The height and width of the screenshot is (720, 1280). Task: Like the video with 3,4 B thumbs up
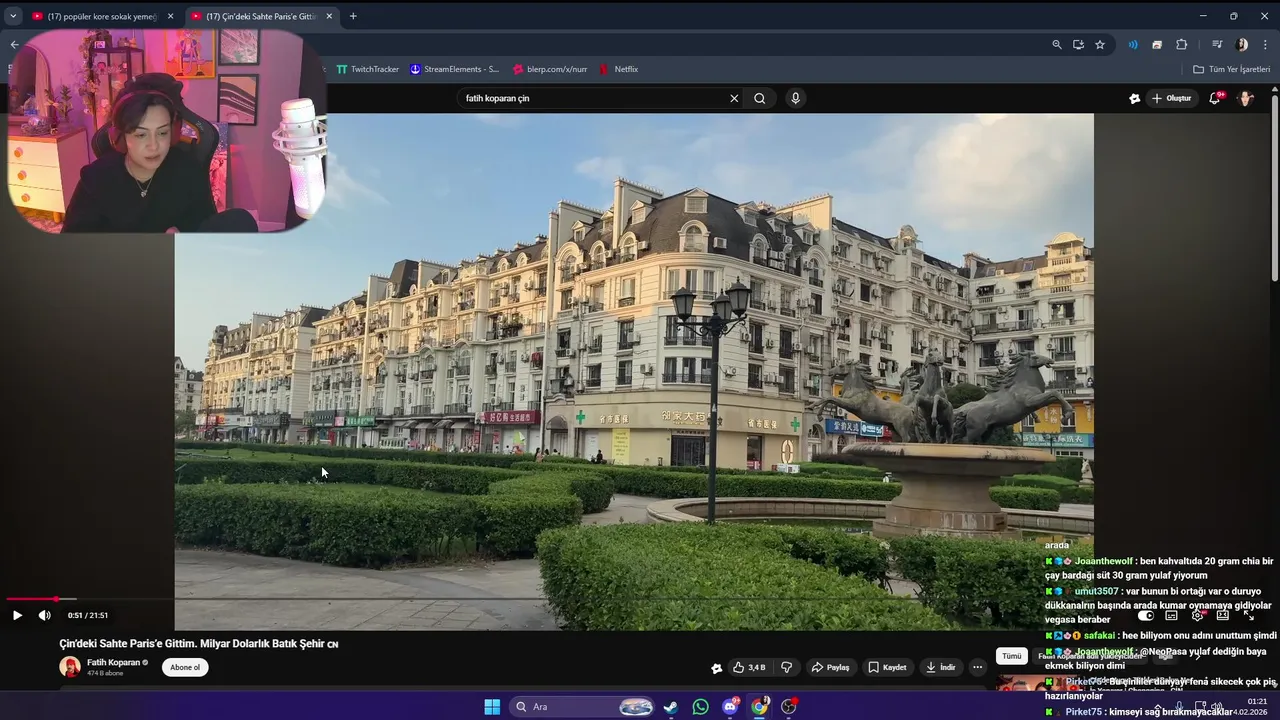coord(749,667)
